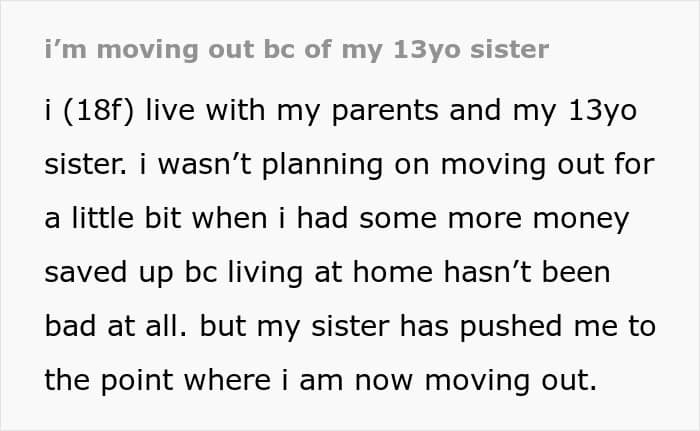This screenshot has width=700, height=431.
Task: Click the words "bad at all."
Action: click(x=116, y=326)
